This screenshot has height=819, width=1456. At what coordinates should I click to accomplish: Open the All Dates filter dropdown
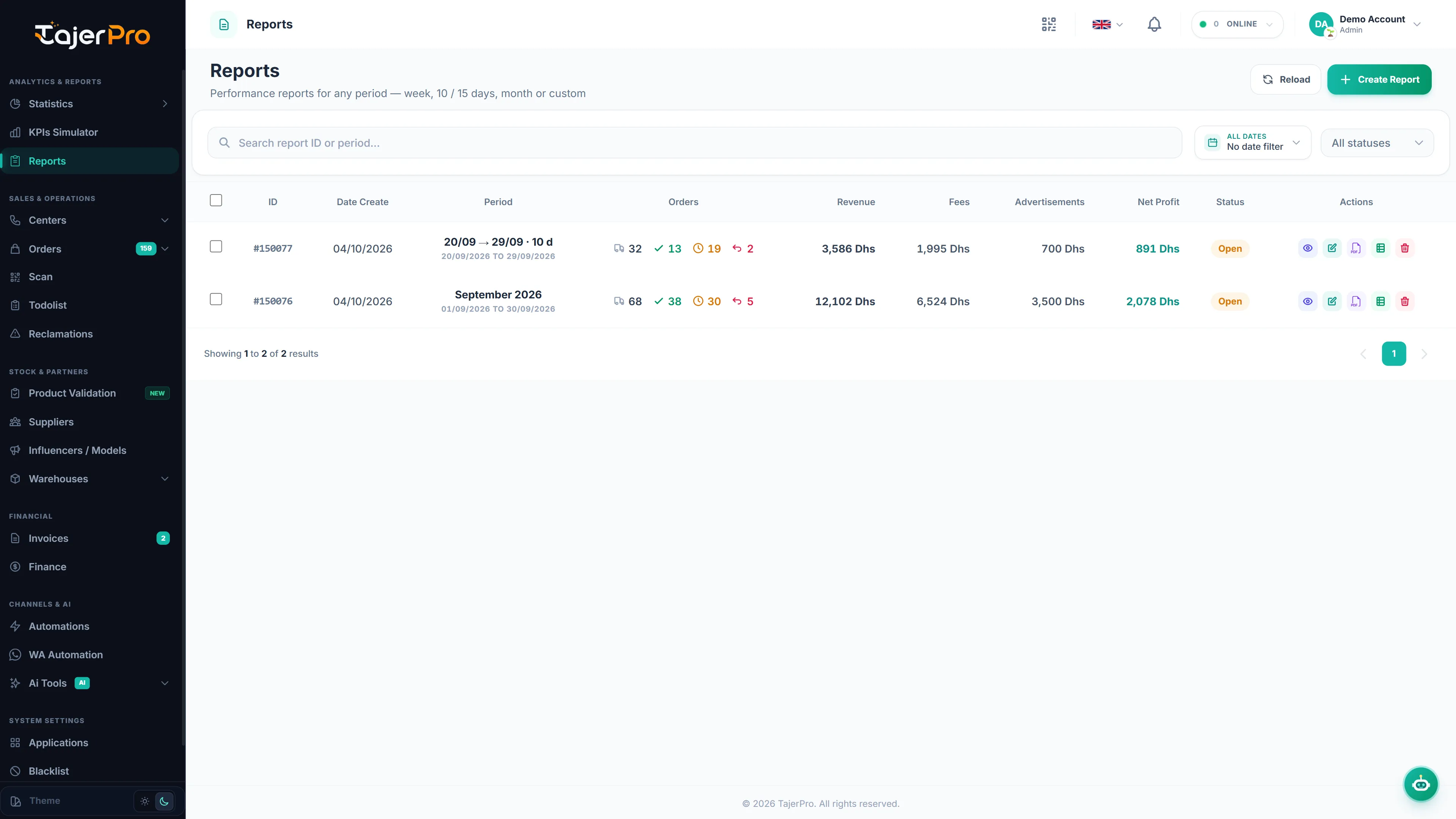coord(1252,143)
